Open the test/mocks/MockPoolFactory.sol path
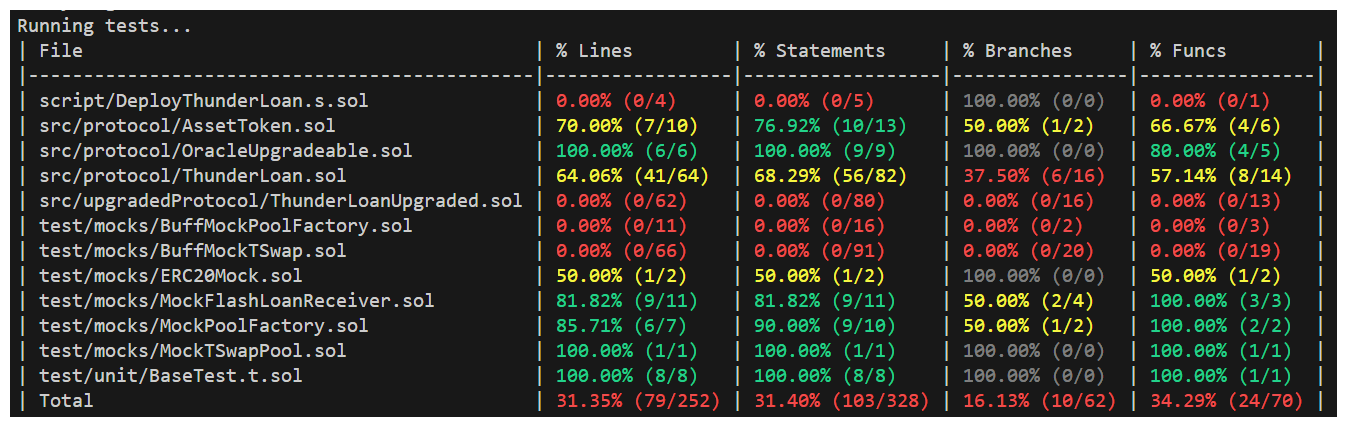1347x427 pixels. (203, 325)
